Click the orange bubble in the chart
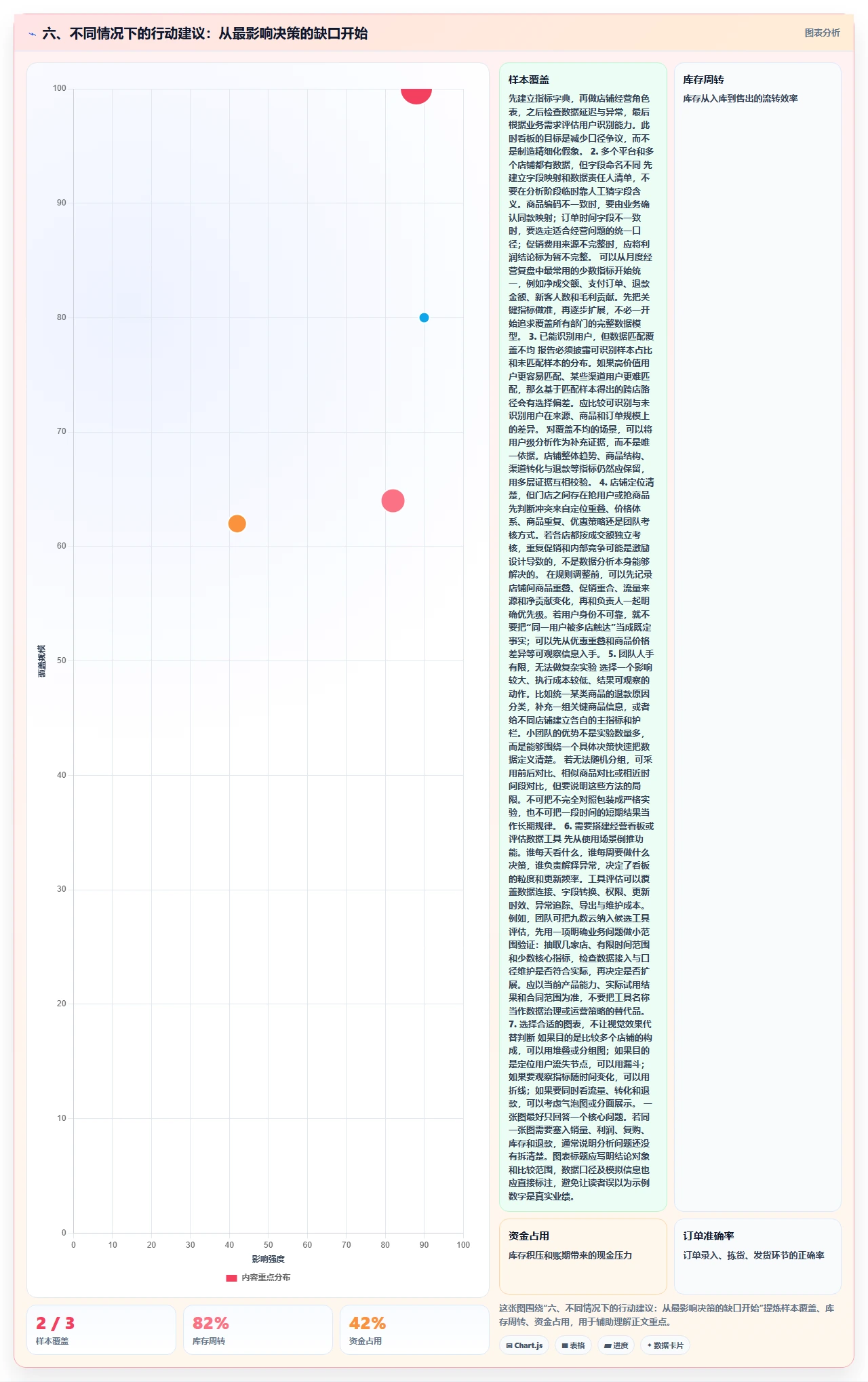 pyautogui.click(x=237, y=524)
